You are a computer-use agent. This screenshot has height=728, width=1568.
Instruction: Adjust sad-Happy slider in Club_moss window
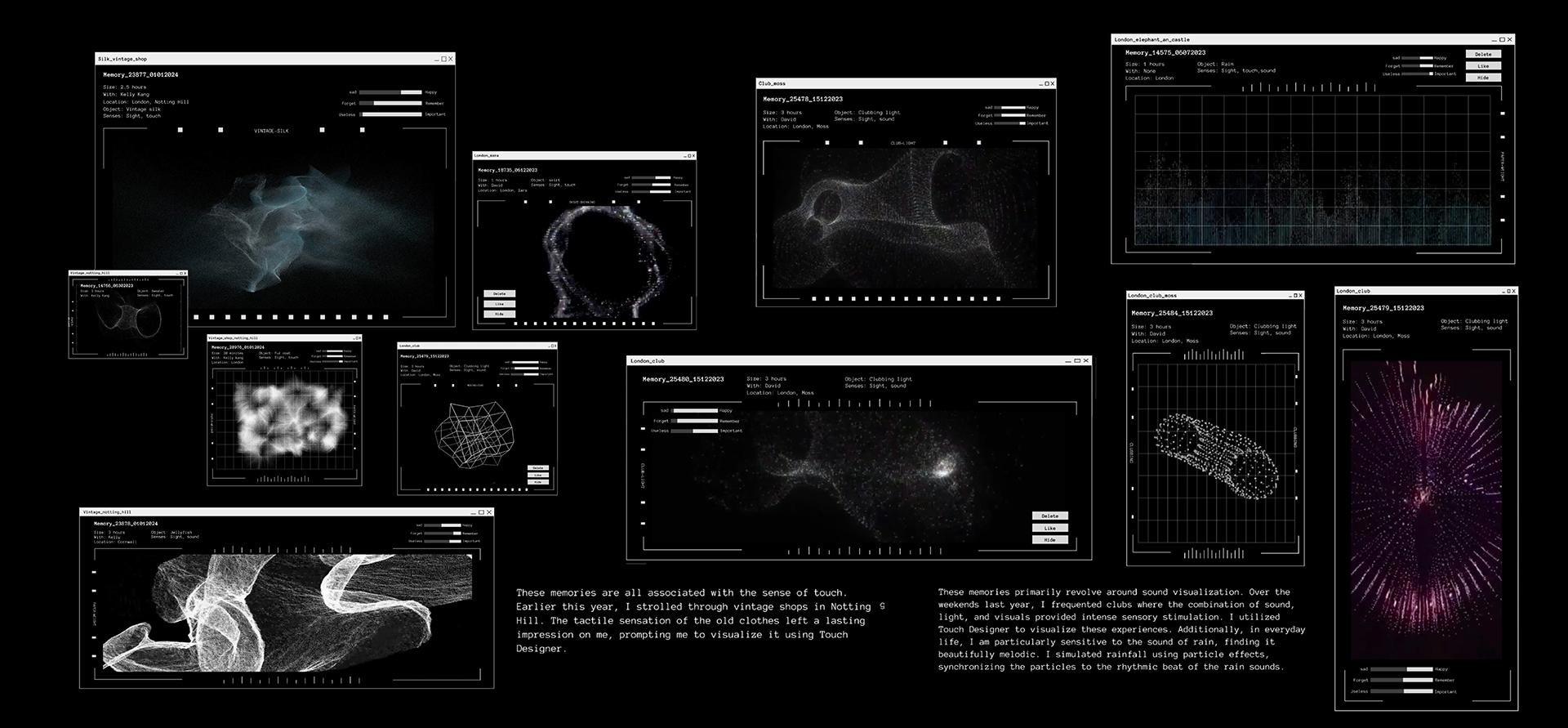tap(1010, 107)
